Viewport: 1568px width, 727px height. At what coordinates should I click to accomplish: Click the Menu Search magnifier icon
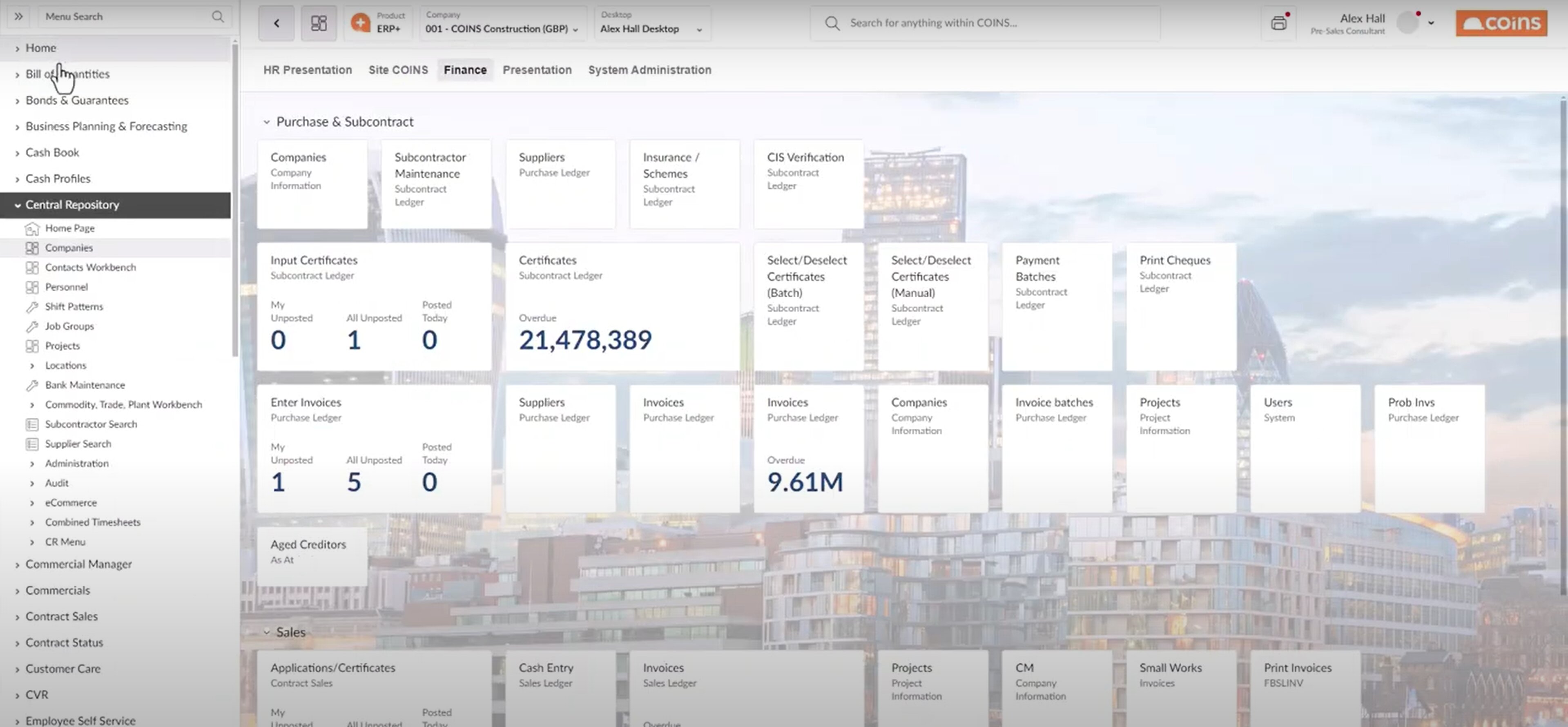(217, 16)
